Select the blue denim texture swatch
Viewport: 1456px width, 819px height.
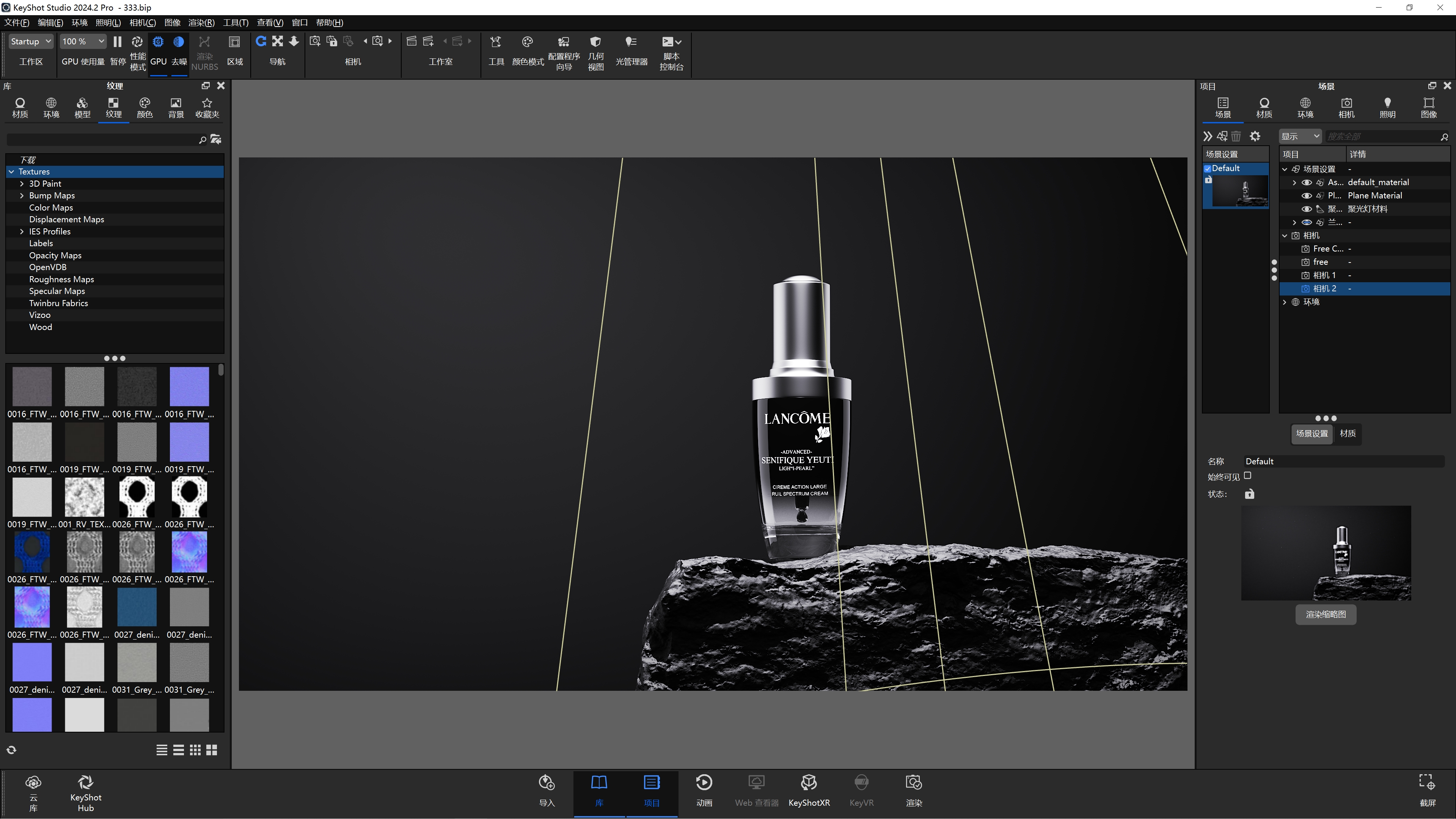[x=136, y=607]
